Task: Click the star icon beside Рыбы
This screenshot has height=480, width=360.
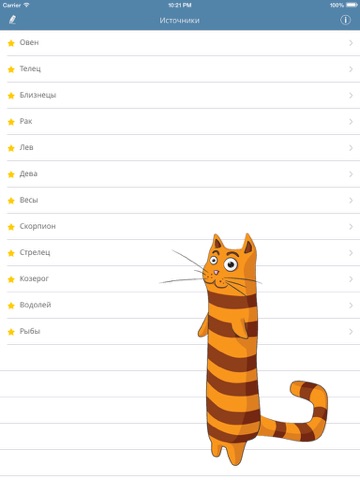Action: tap(11, 332)
